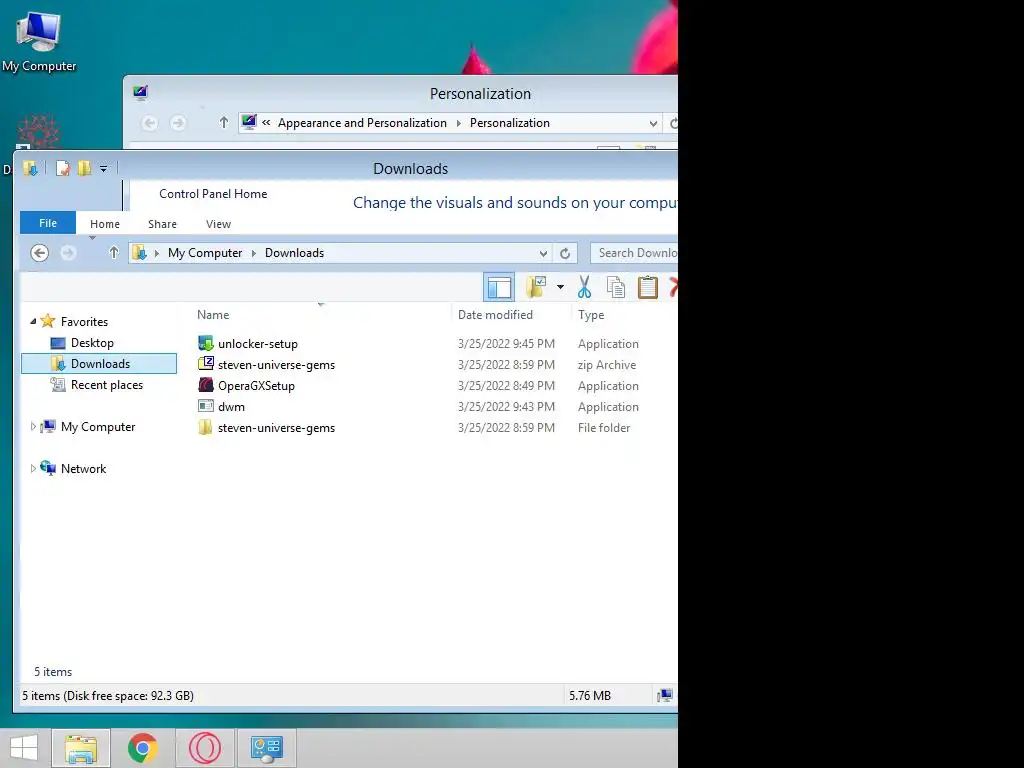This screenshot has width=1024, height=768.
Task: Click the unlocker-setup file icon
Action: pos(206,343)
